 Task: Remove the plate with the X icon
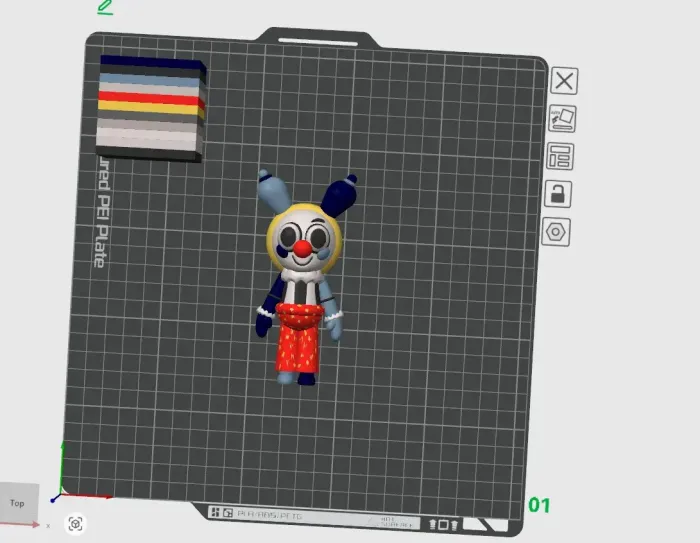(564, 81)
